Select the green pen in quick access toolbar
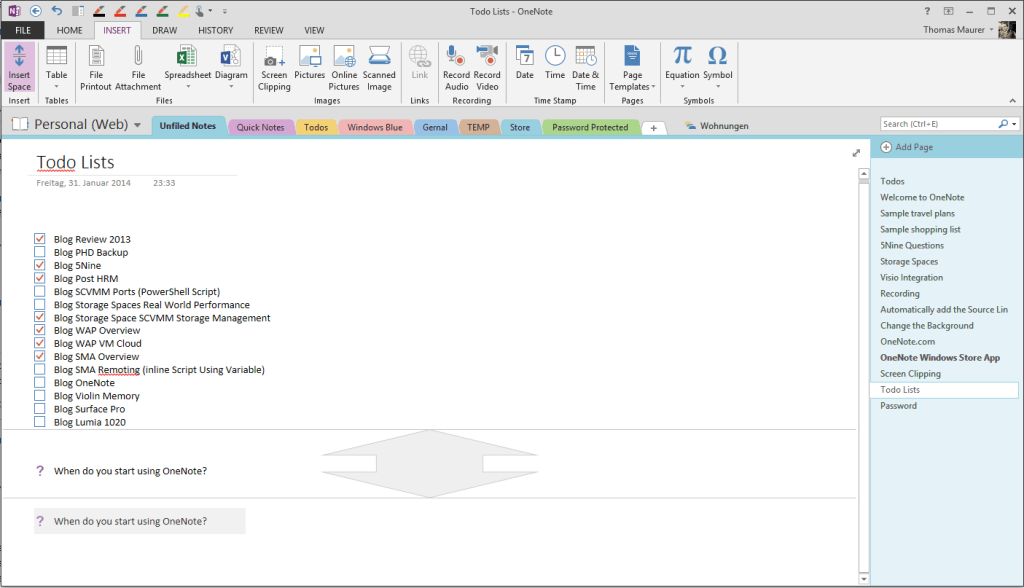Viewport: 1024px width, 588px height. click(163, 10)
